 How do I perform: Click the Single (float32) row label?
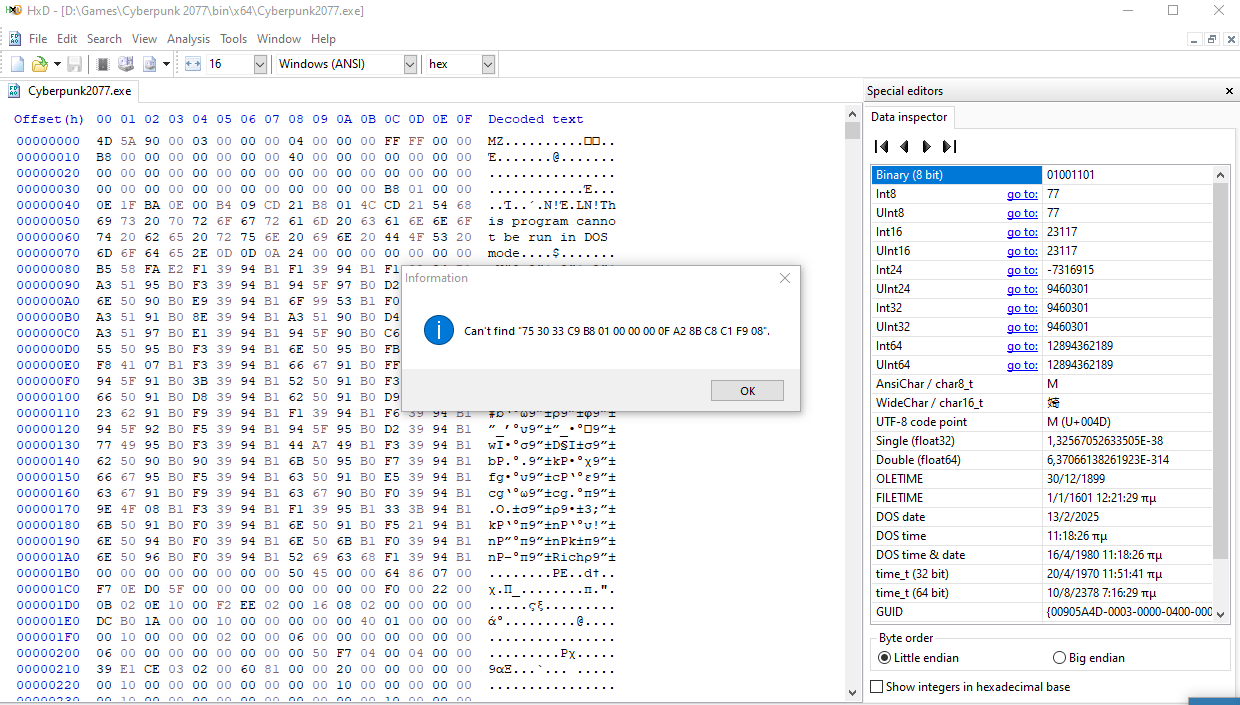pyautogui.click(x=915, y=441)
